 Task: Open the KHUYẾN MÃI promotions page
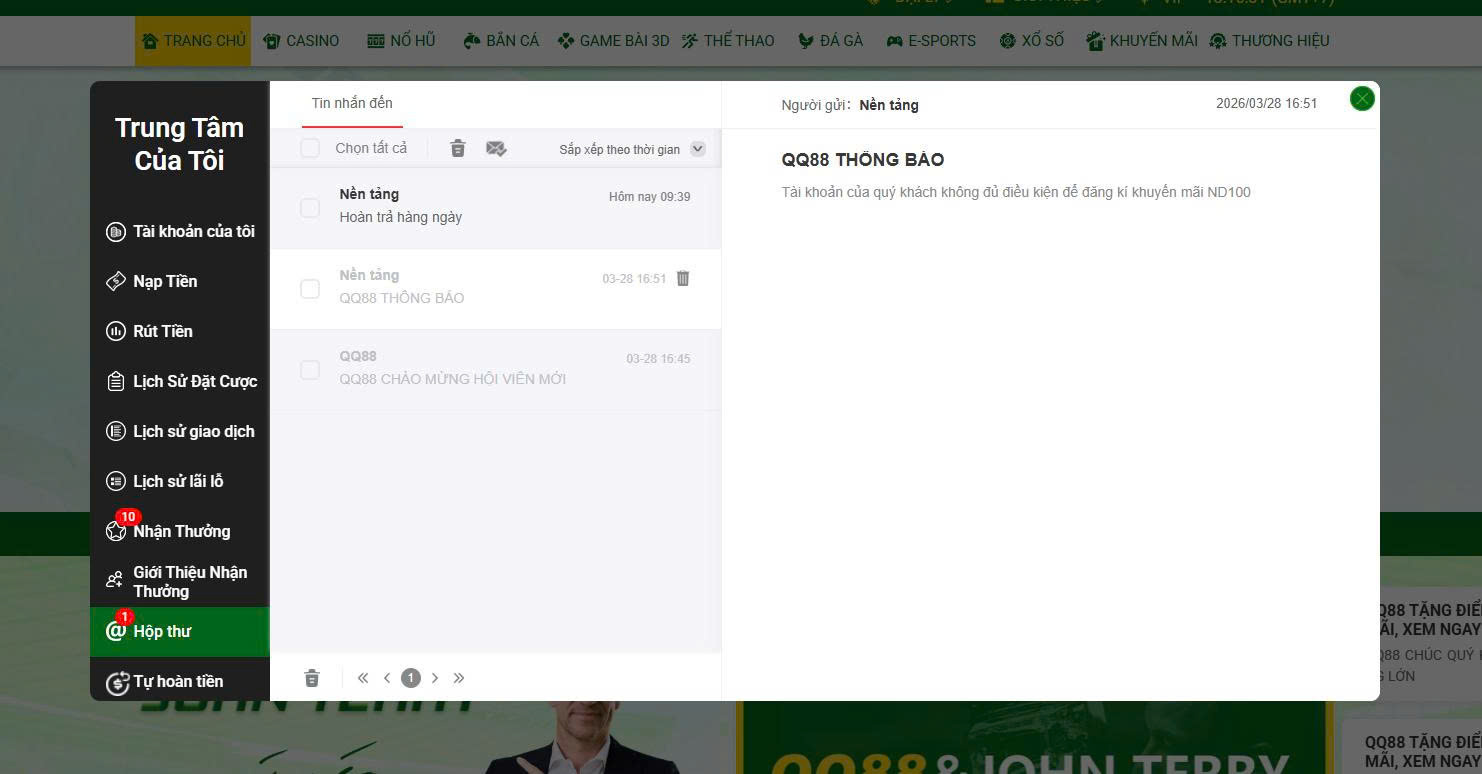[1142, 41]
